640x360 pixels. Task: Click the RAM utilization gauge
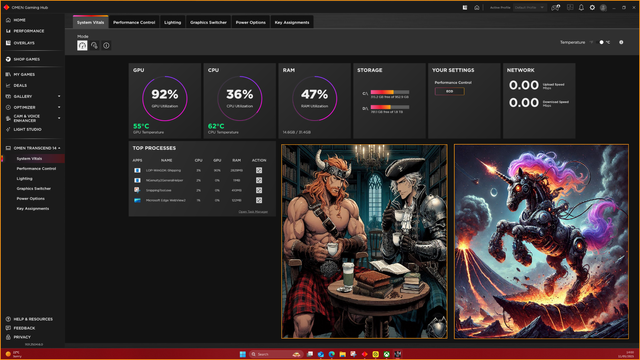(x=314, y=98)
